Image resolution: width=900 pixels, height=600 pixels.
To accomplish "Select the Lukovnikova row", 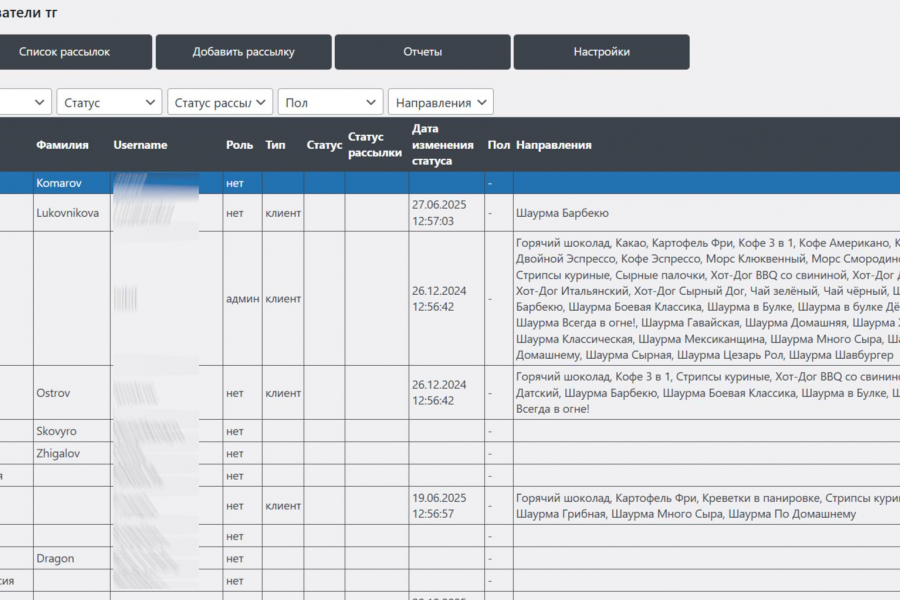I will (450, 212).
